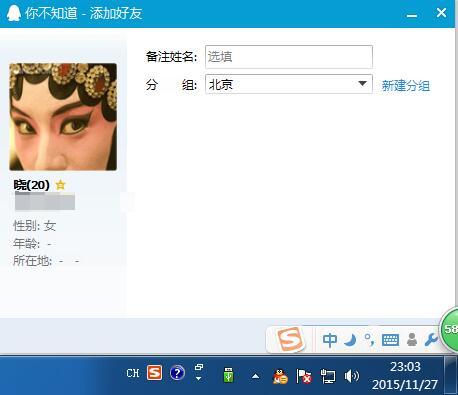Click the 所在地 info line

(46, 261)
